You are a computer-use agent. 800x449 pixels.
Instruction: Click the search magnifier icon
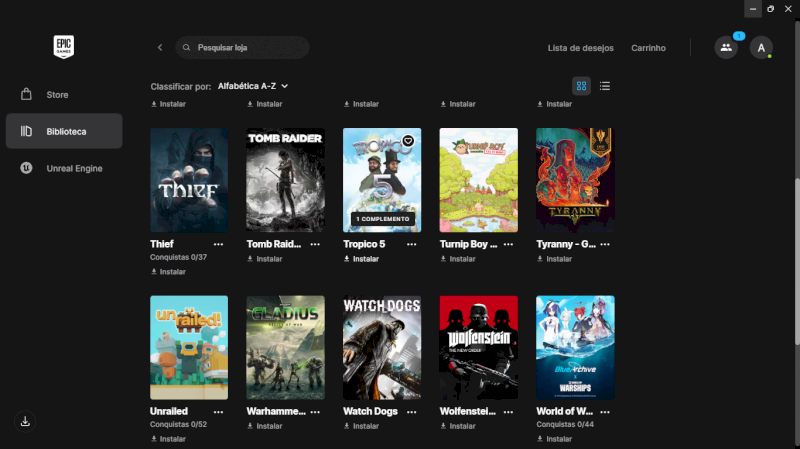pos(187,47)
